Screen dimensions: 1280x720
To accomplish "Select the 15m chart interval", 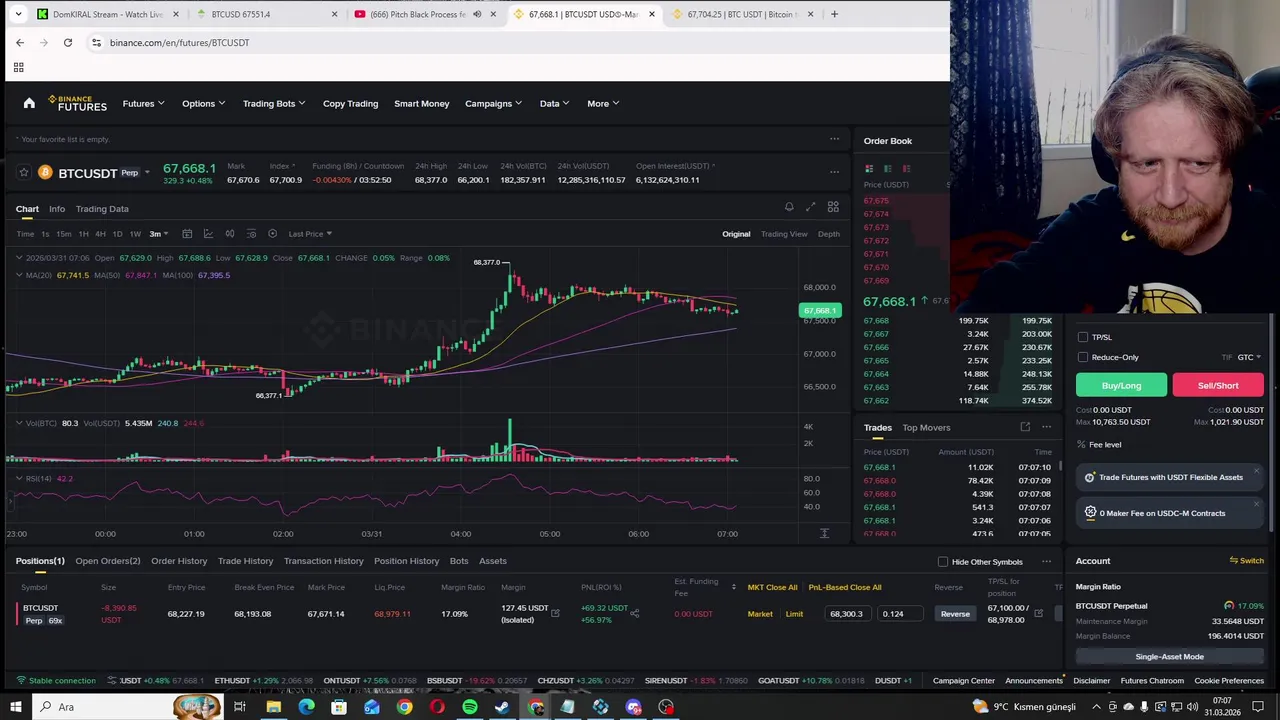I will [63, 234].
